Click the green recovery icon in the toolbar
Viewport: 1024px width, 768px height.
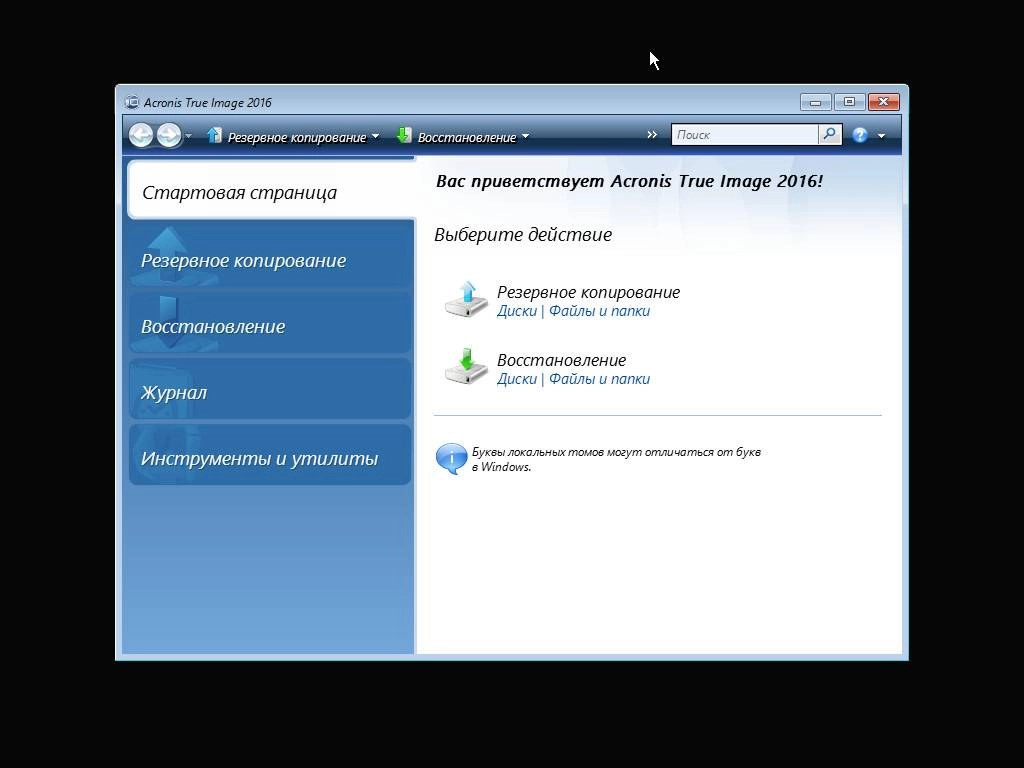404,135
